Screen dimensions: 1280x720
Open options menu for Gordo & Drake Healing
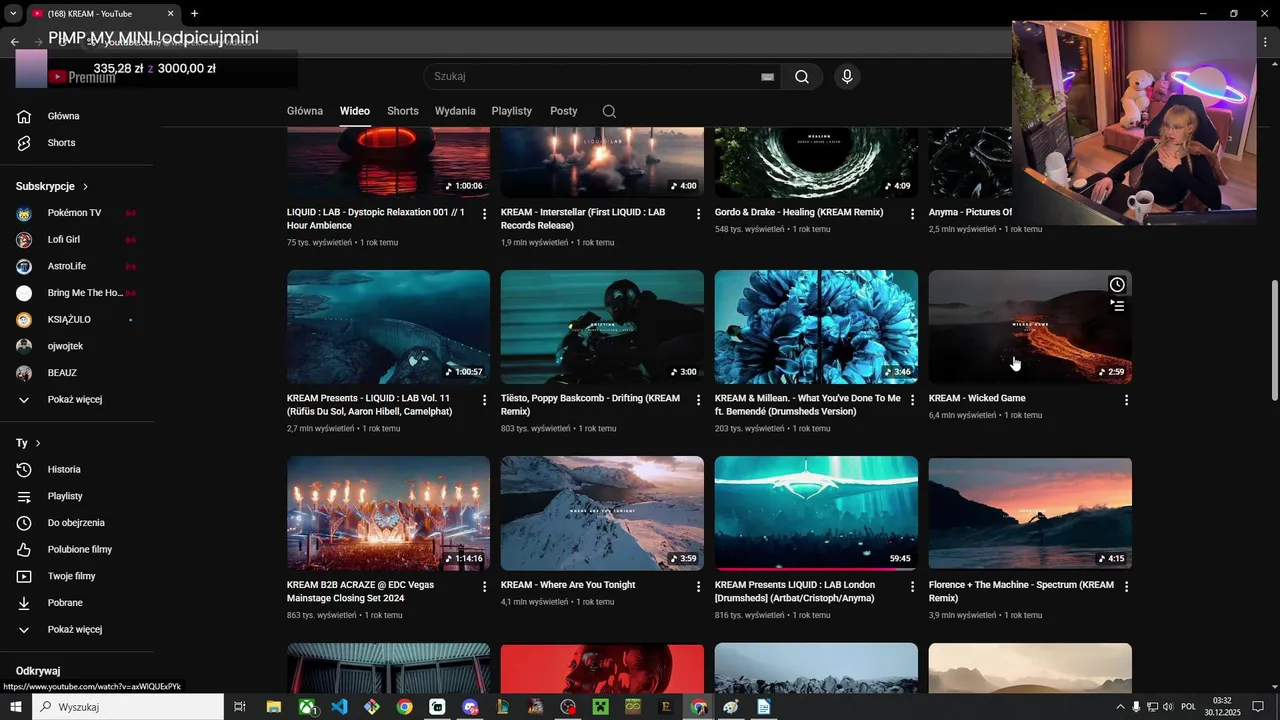pos(912,214)
